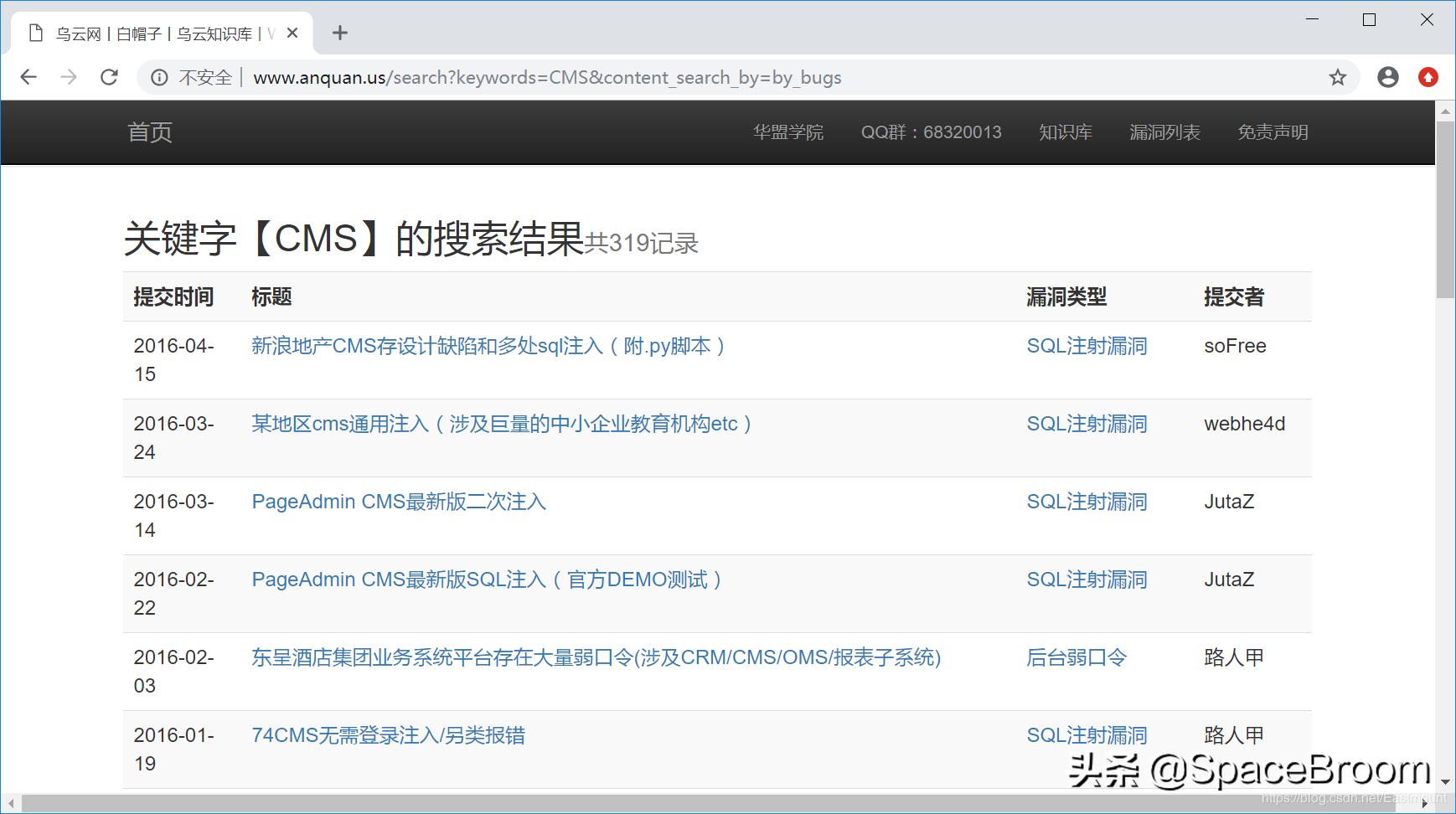Click SQL注射漏洞 in the first result row
This screenshot has height=814, width=1456.
pyautogui.click(x=1087, y=346)
